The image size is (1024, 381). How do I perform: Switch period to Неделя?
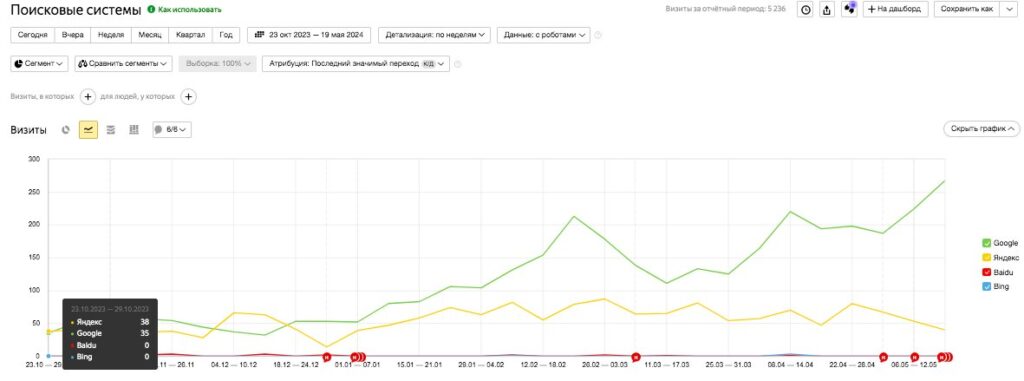[x=110, y=35]
